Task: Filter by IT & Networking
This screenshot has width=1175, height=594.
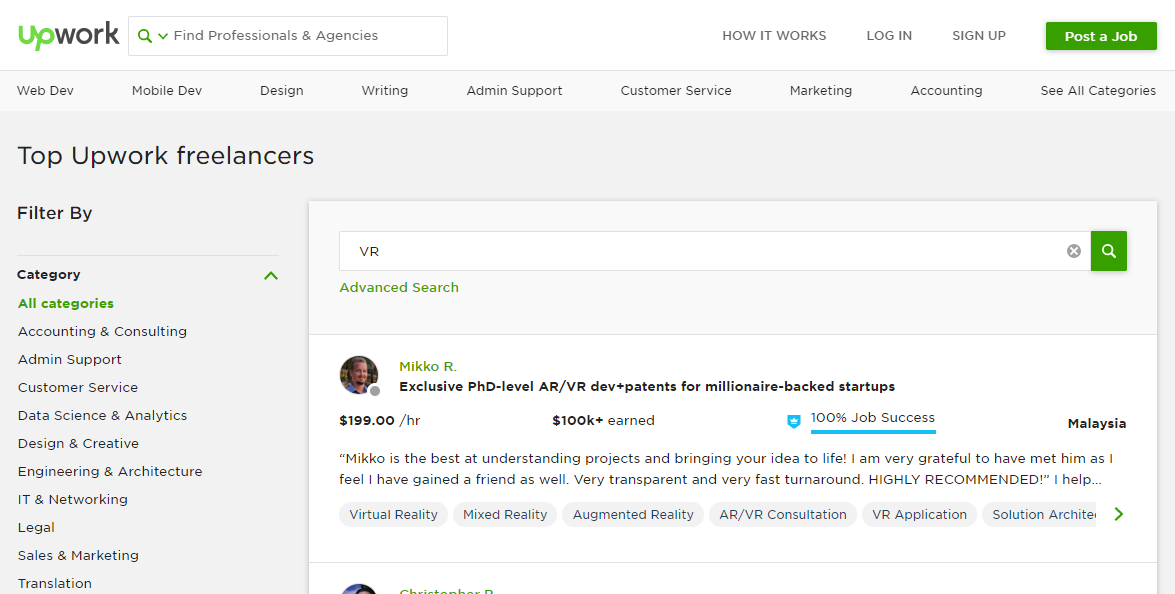Action: click(73, 500)
